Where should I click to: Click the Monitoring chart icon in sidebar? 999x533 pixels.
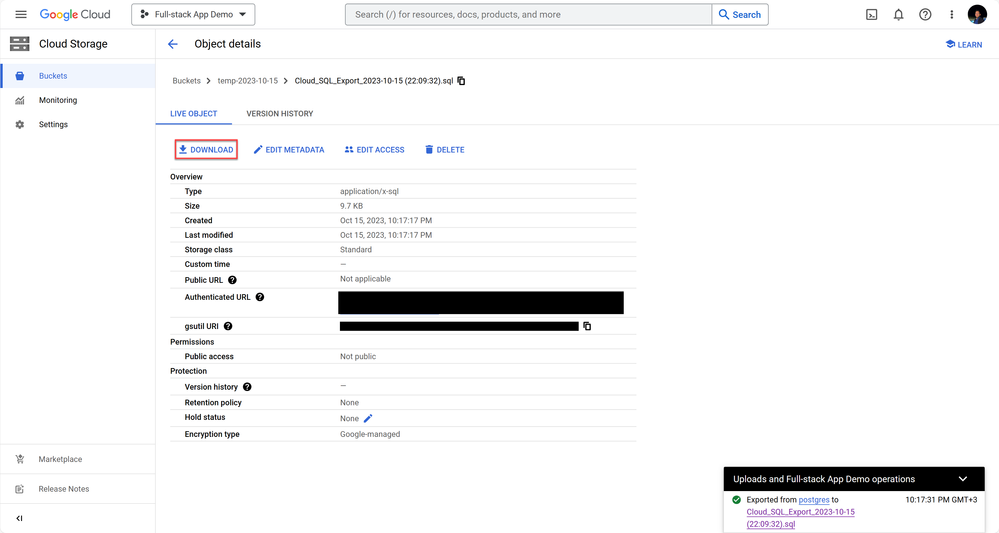pyautogui.click(x=20, y=100)
